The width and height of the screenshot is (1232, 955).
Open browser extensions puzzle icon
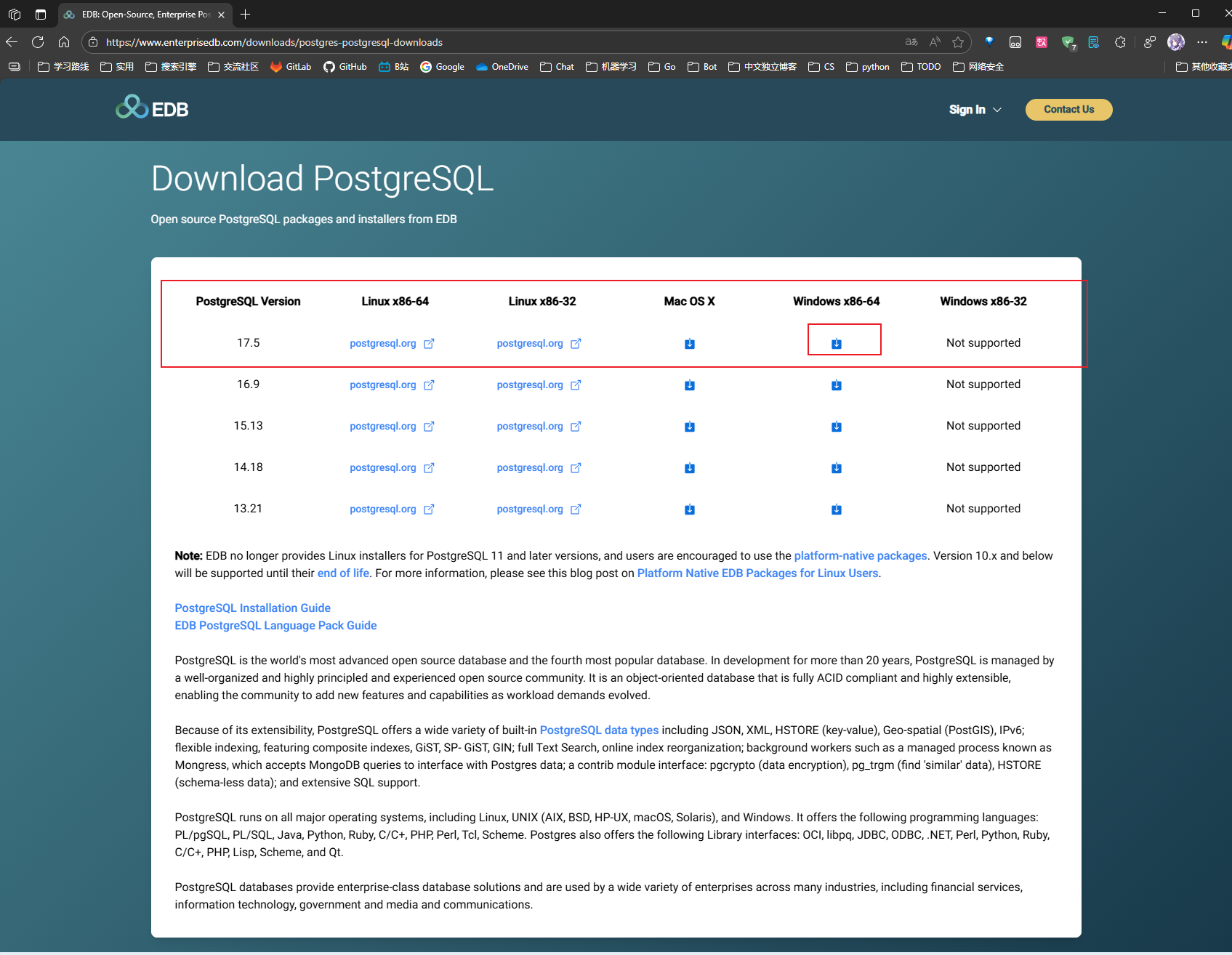tap(1120, 42)
